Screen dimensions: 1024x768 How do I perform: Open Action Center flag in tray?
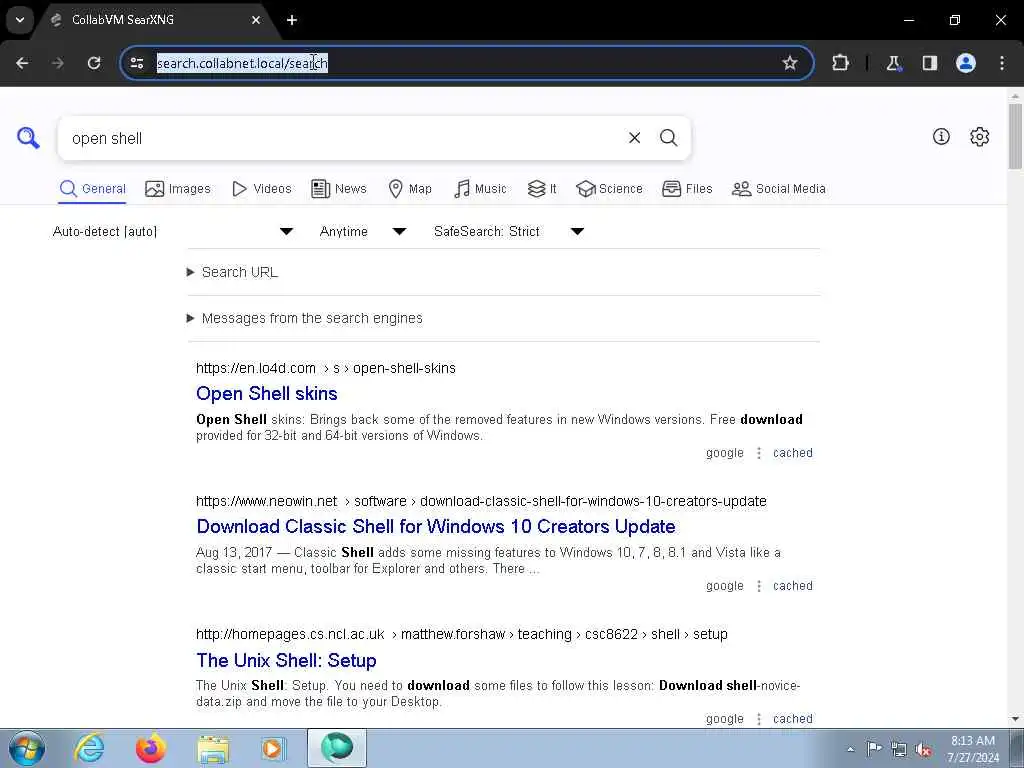(x=874, y=748)
